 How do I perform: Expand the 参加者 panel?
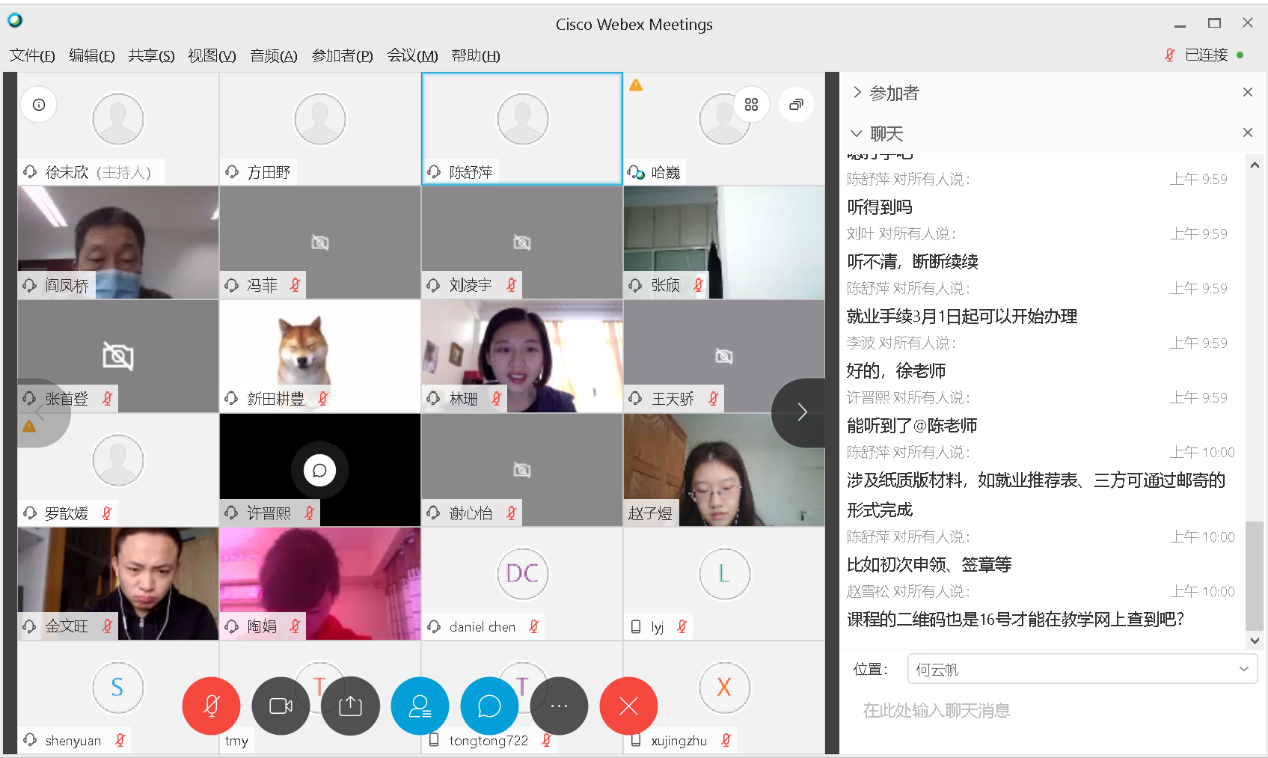(857, 93)
